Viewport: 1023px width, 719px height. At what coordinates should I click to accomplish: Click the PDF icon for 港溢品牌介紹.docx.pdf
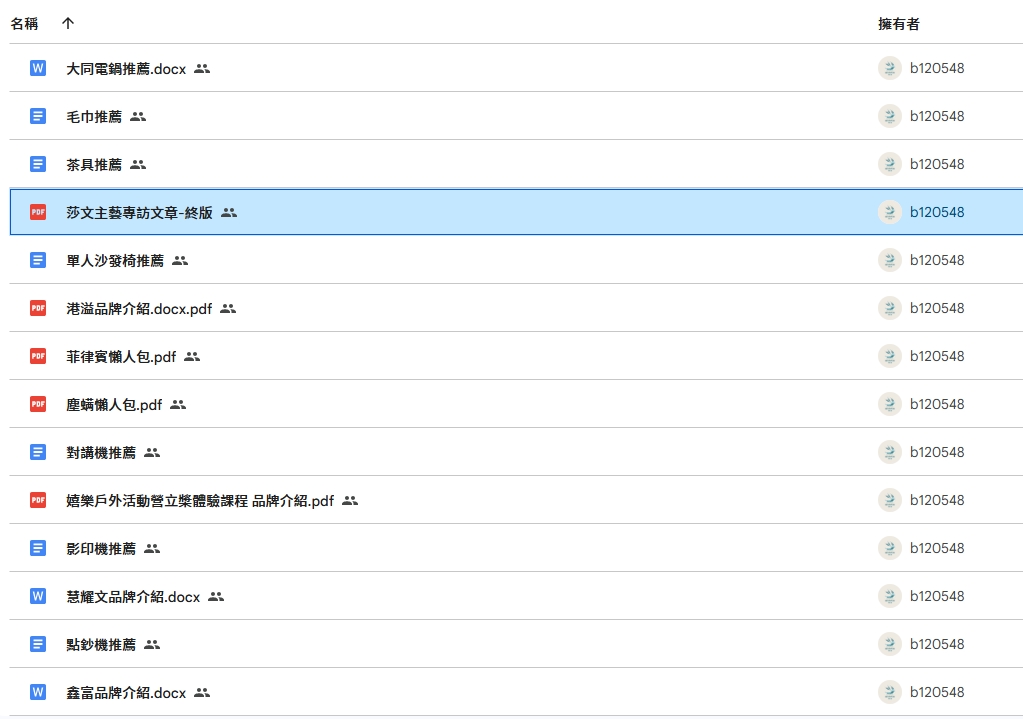(38, 308)
